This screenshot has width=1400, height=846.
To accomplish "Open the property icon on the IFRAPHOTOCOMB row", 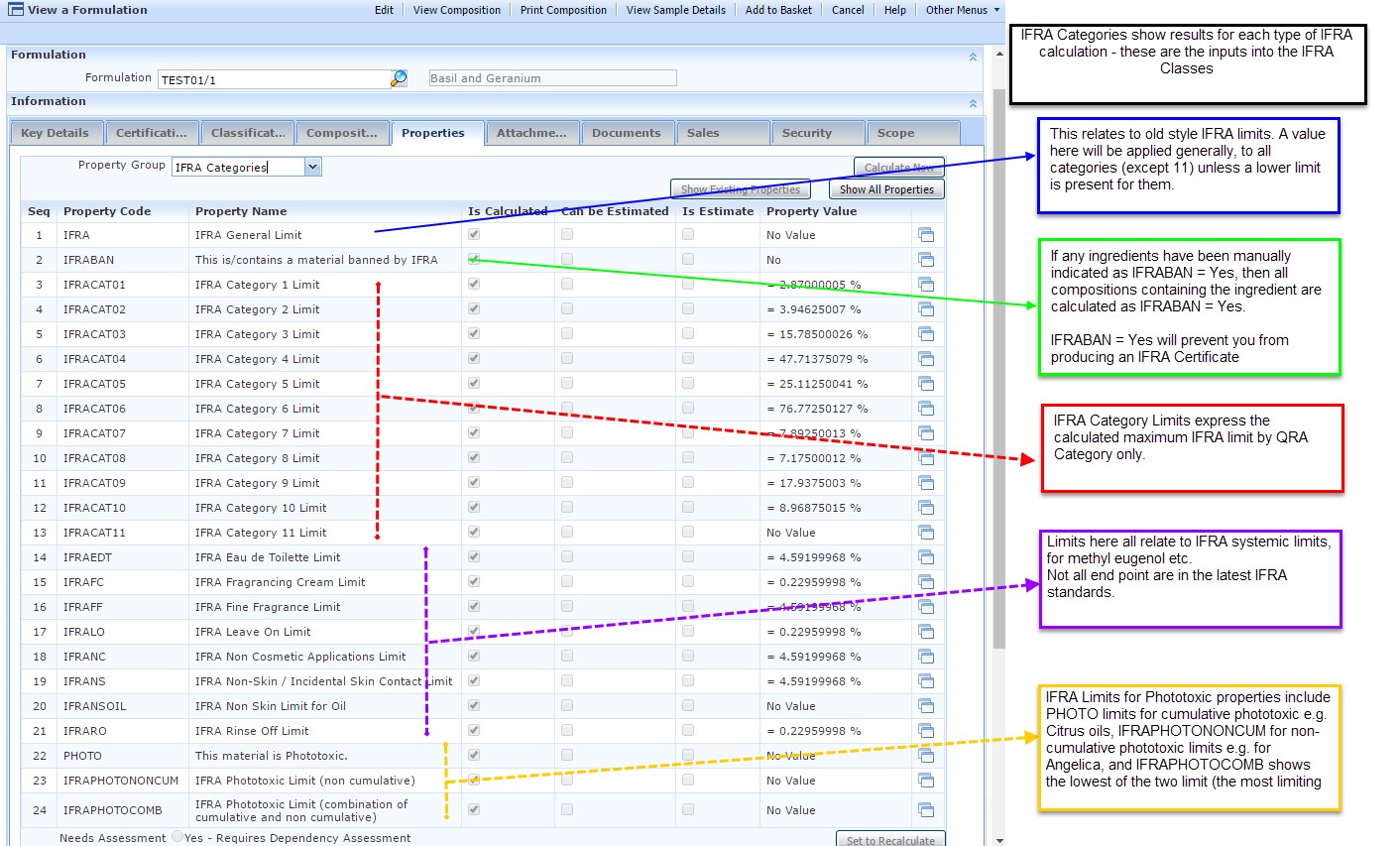I will click(x=927, y=810).
